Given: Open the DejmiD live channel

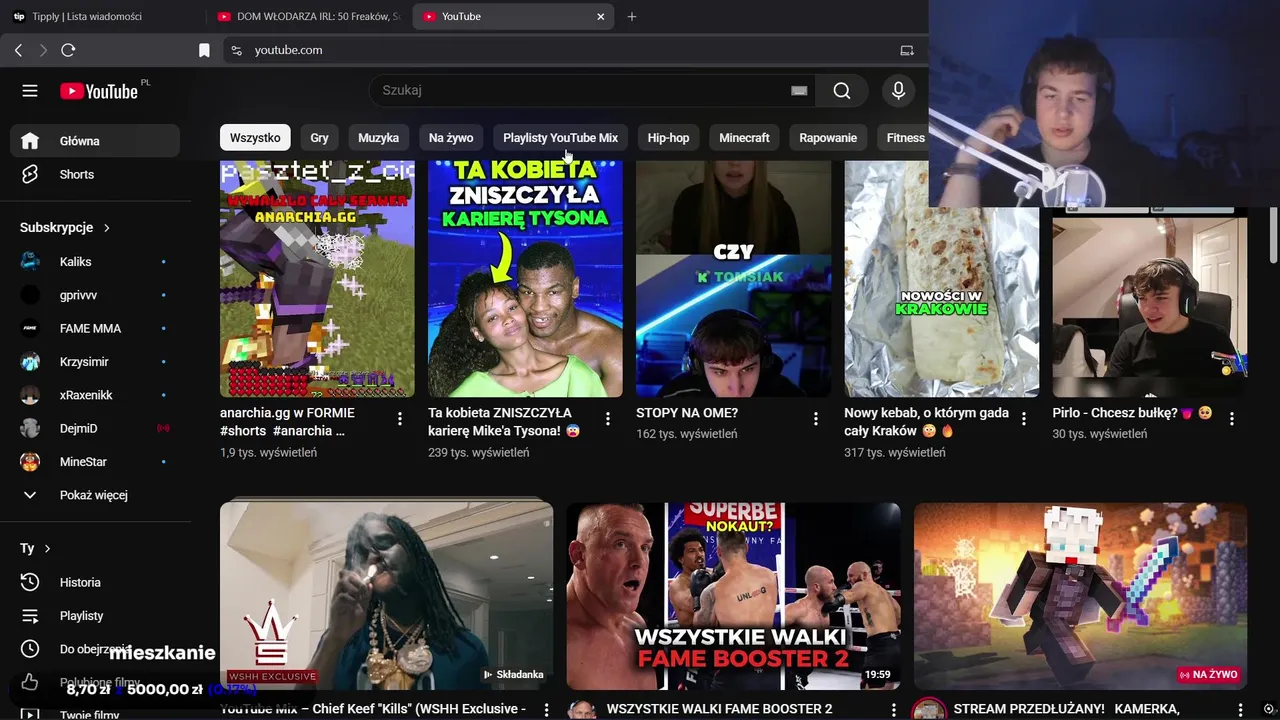Looking at the screenshot, I should [95, 428].
